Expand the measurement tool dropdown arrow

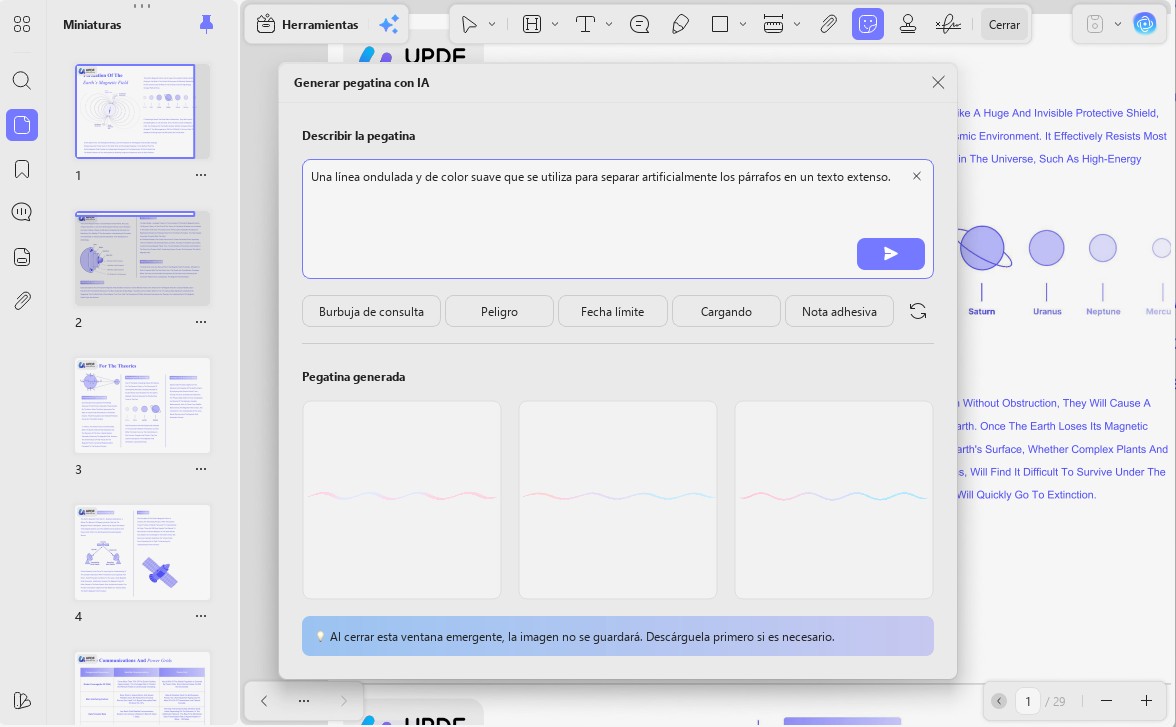point(796,25)
